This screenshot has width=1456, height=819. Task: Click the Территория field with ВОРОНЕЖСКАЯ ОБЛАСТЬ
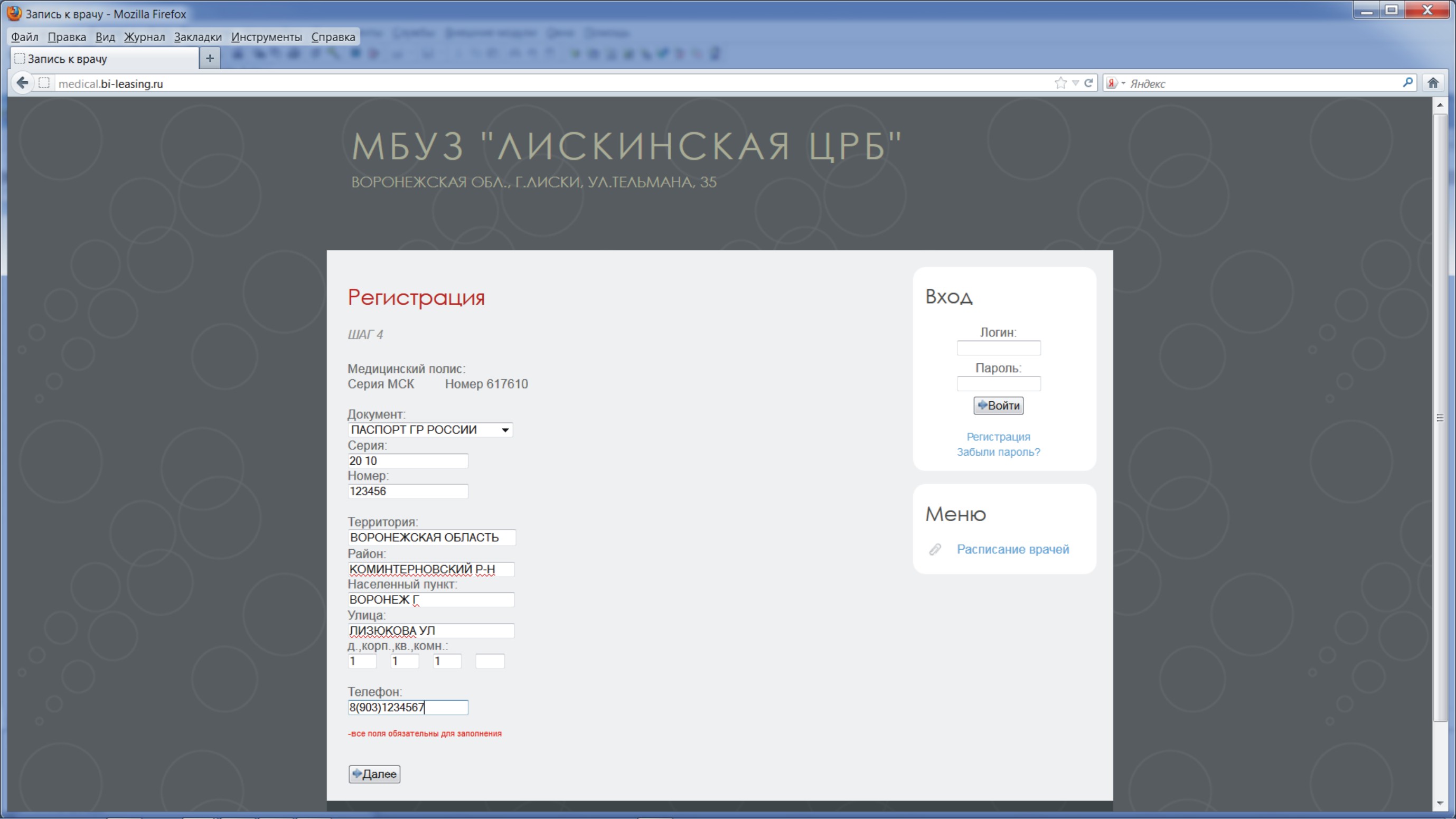pos(431,538)
